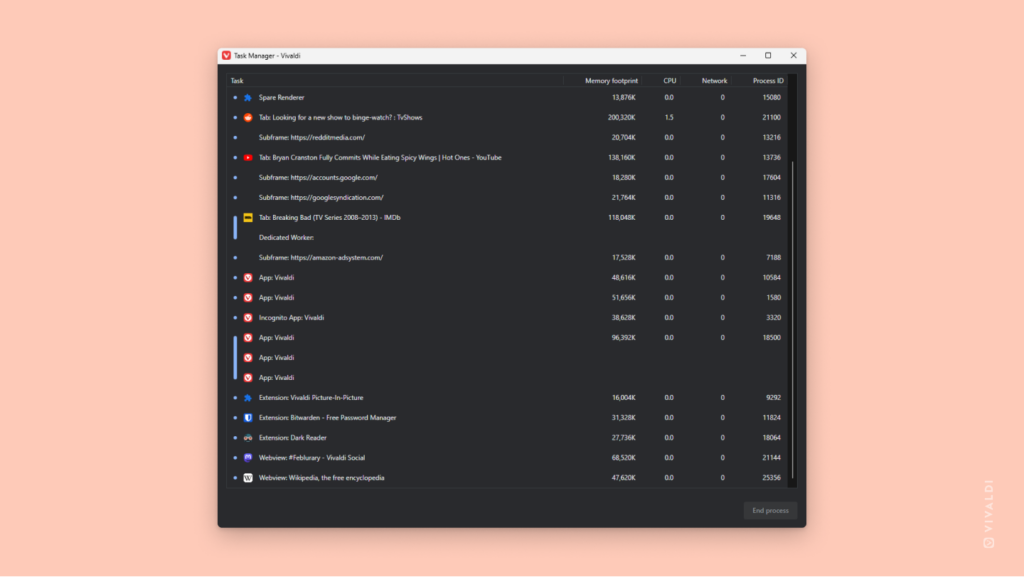Image resolution: width=1024 pixels, height=577 pixels.
Task: Select Subframe accounts.google.com row
Action: [507, 178]
